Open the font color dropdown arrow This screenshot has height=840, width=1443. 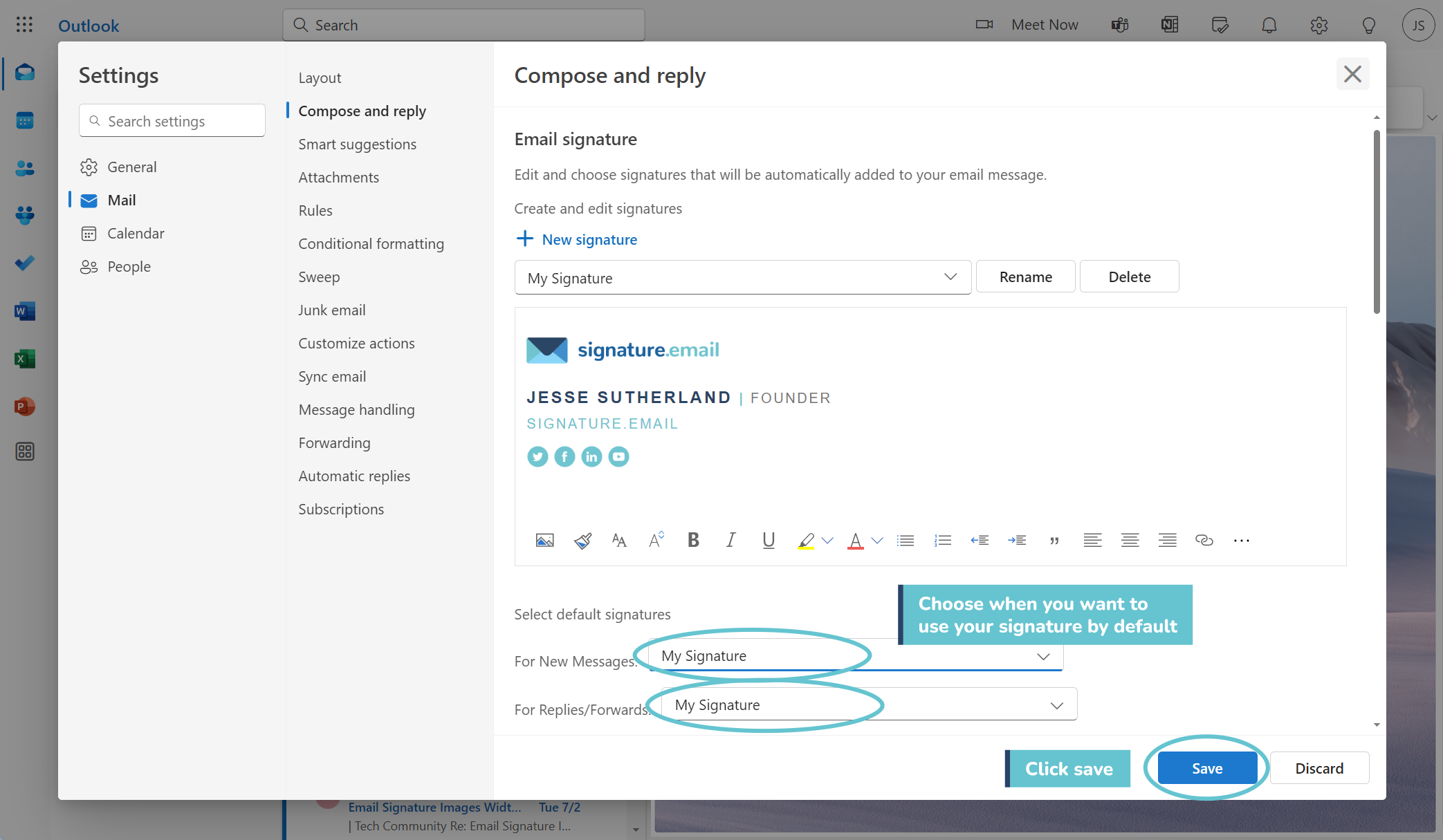[877, 541]
